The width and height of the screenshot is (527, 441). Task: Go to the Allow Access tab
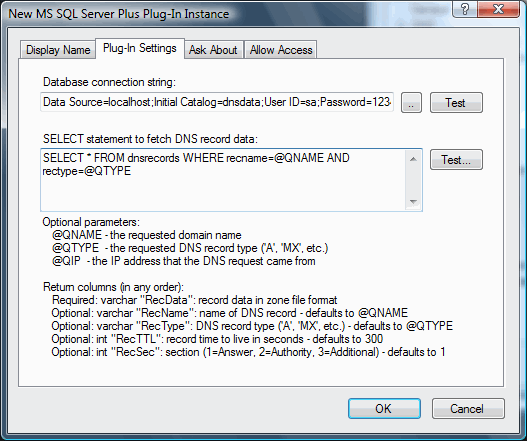click(x=281, y=50)
